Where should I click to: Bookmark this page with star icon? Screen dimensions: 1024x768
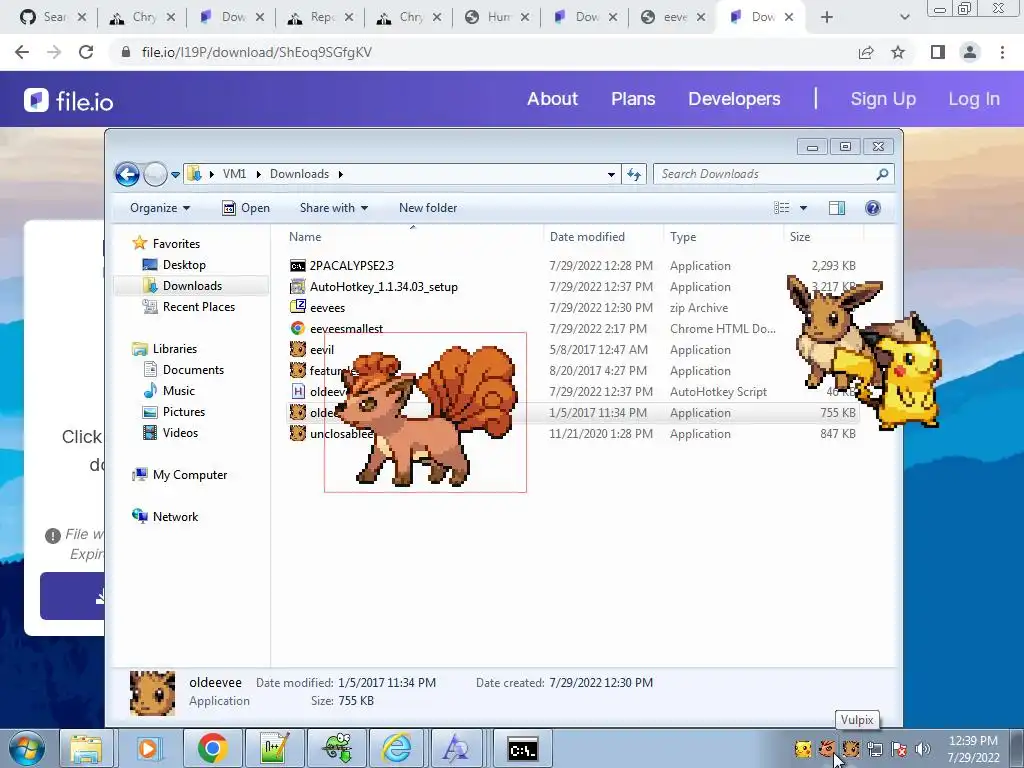click(x=898, y=52)
